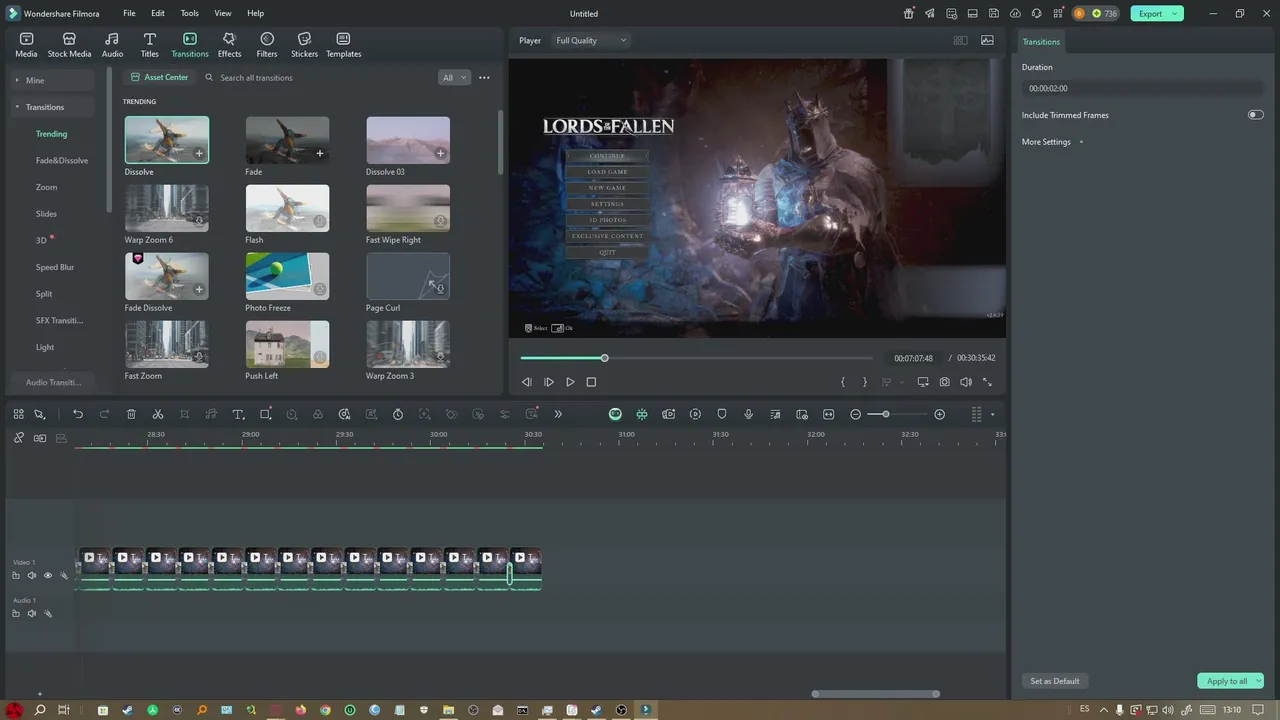Image resolution: width=1280 pixels, height=720 pixels.
Task: Select the Split scissors tool
Action: [158, 414]
